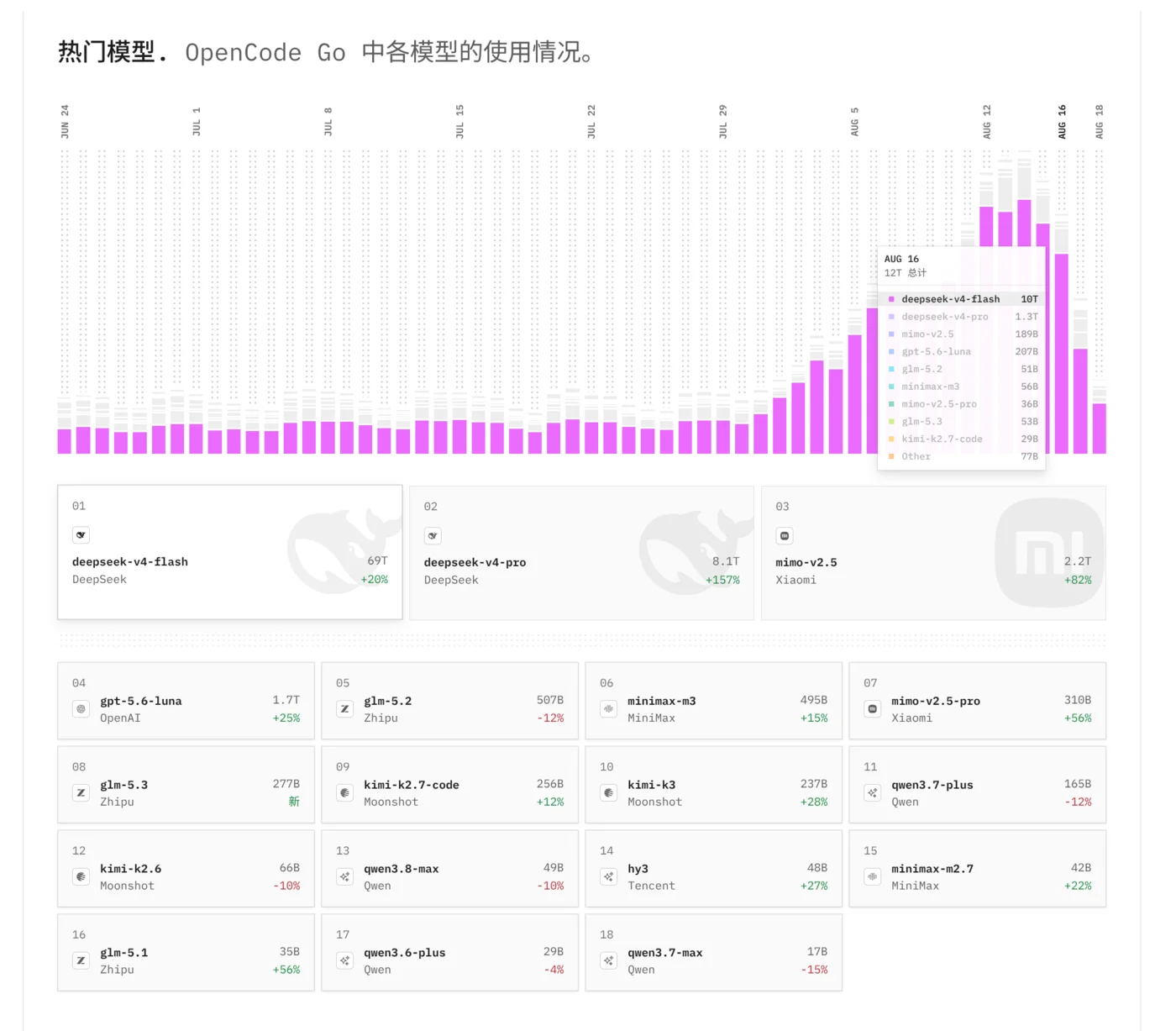Click the blue swatch next to gpt-5.6-luna in tooltip
Image resolution: width=1176 pixels, height=1031 pixels.
pyautogui.click(x=891, y=352)
